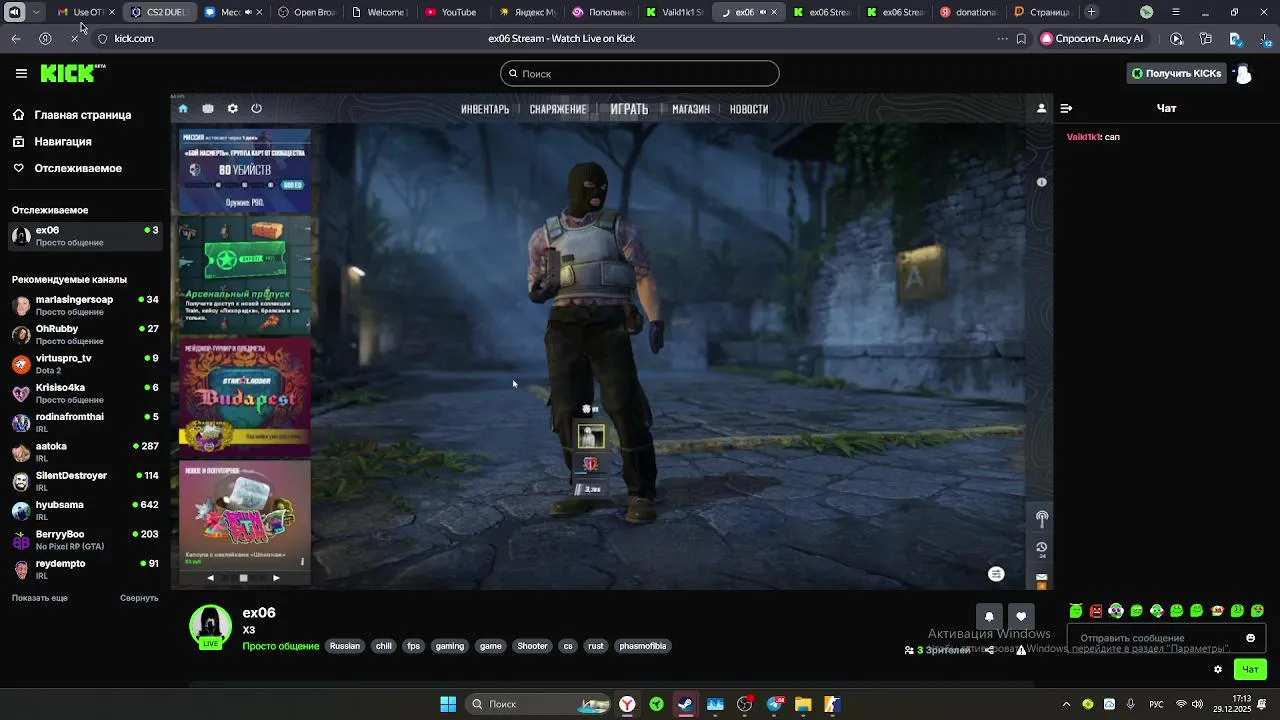This screenshot has height=720, width=1280.
Task: Select МАГАЗИН tab in game menu
Action: click(691, 109)
